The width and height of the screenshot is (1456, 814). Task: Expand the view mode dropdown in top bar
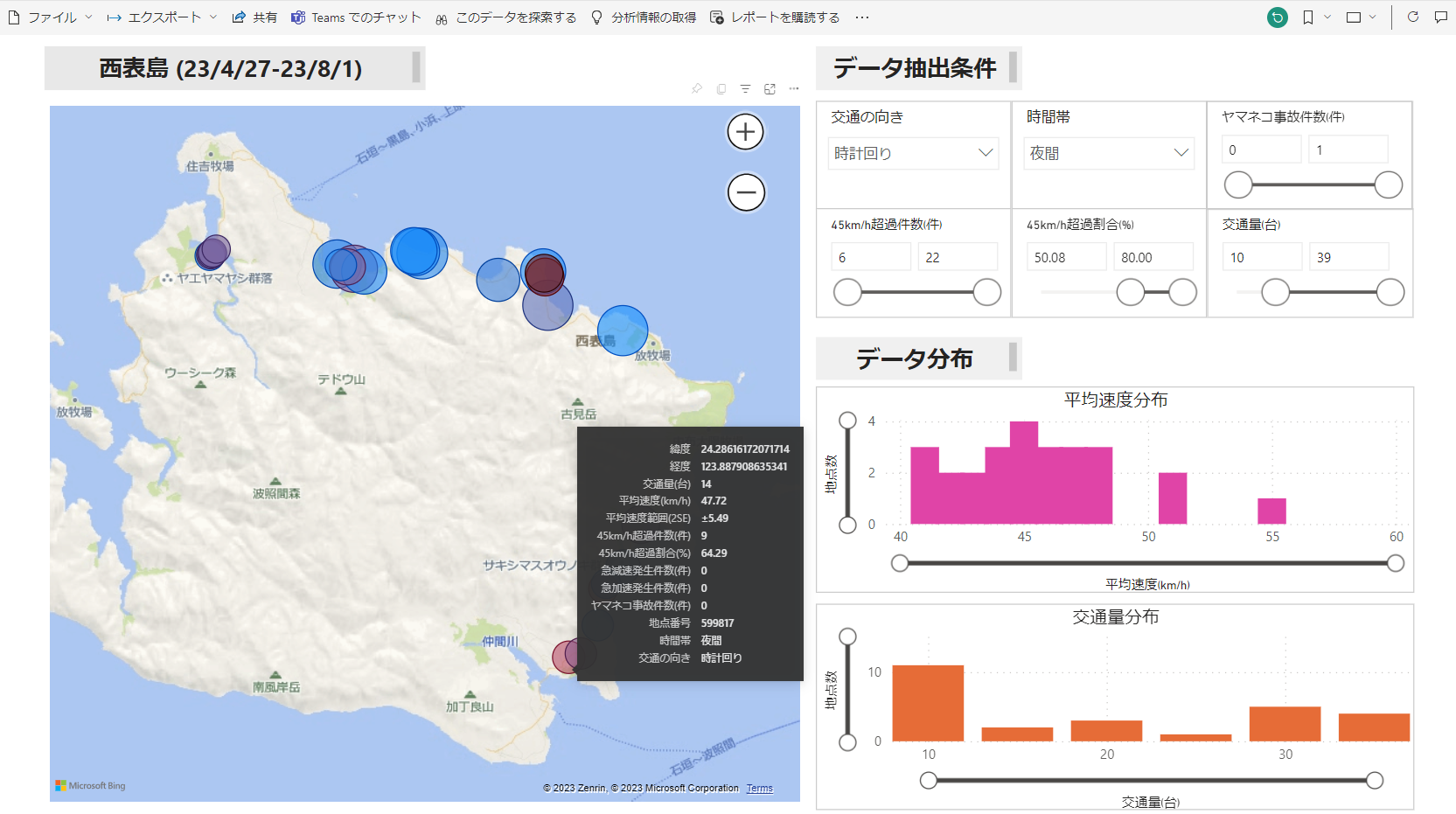pos(1361,17)
